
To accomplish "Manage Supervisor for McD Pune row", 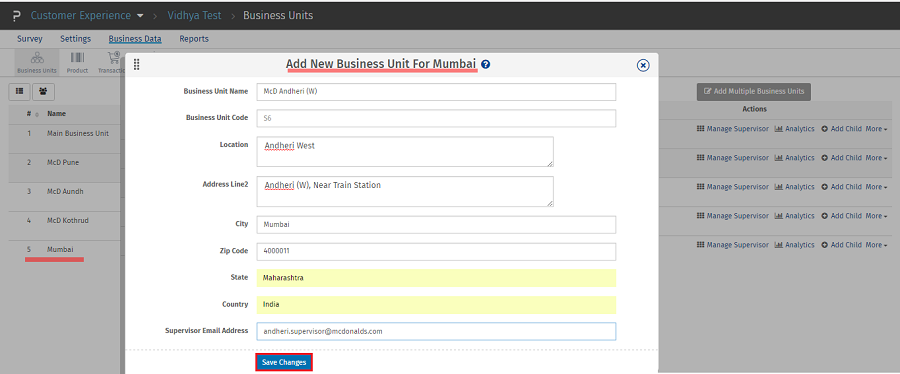I will coord(732,158).
